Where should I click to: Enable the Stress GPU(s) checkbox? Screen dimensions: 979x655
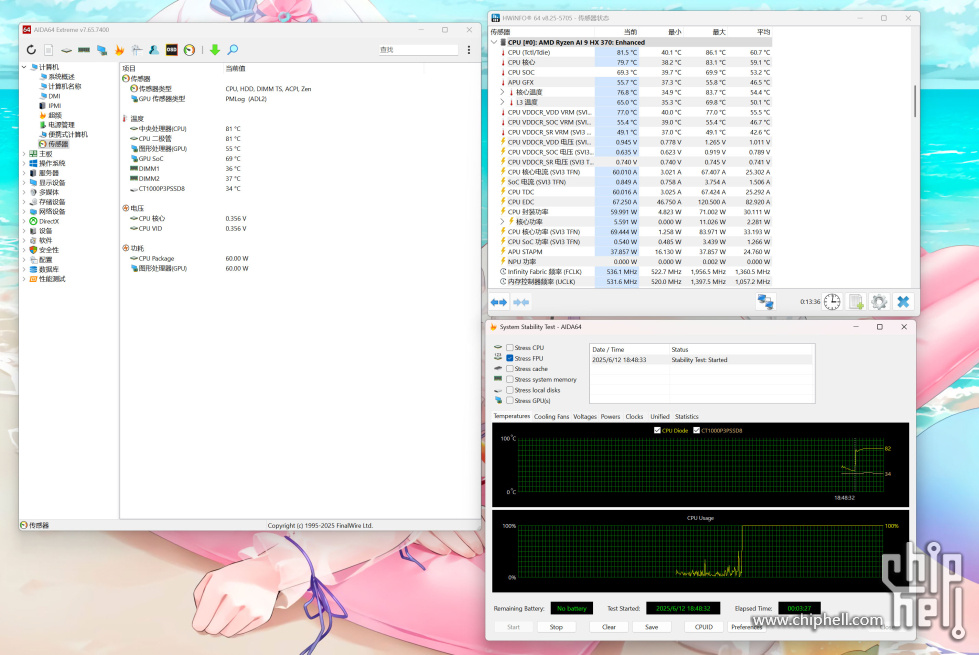point(510,401)
